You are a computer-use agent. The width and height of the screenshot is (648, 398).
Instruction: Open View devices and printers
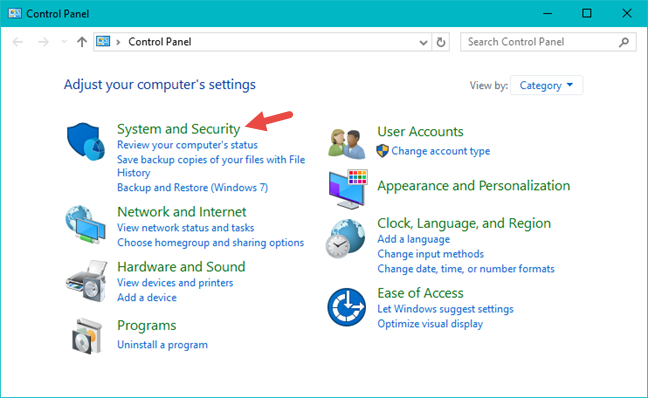point(175,283)
